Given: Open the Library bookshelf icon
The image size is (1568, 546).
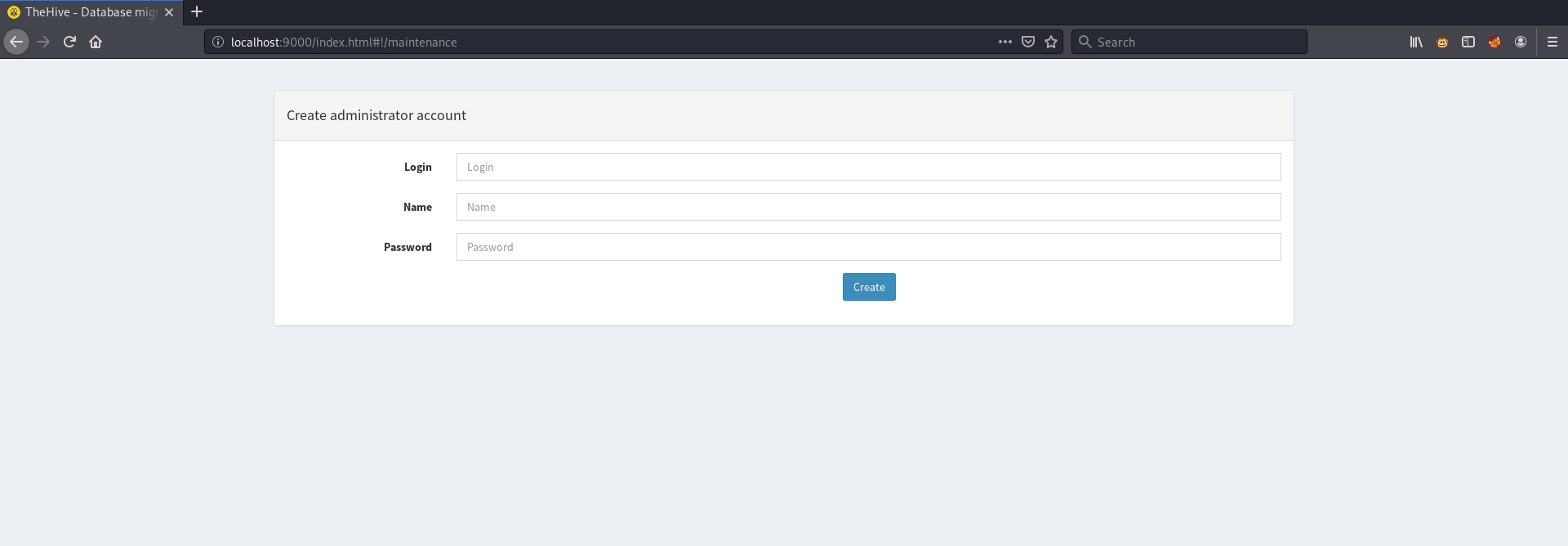Looking at the screenshot, I should click(1416, 42).
